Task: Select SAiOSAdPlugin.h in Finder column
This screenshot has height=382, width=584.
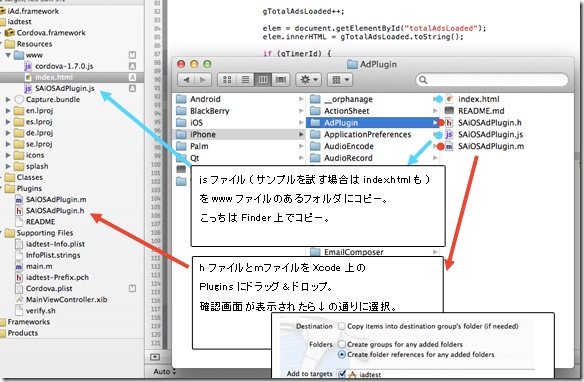Action: pyautogui.click(x=489, y=122)
